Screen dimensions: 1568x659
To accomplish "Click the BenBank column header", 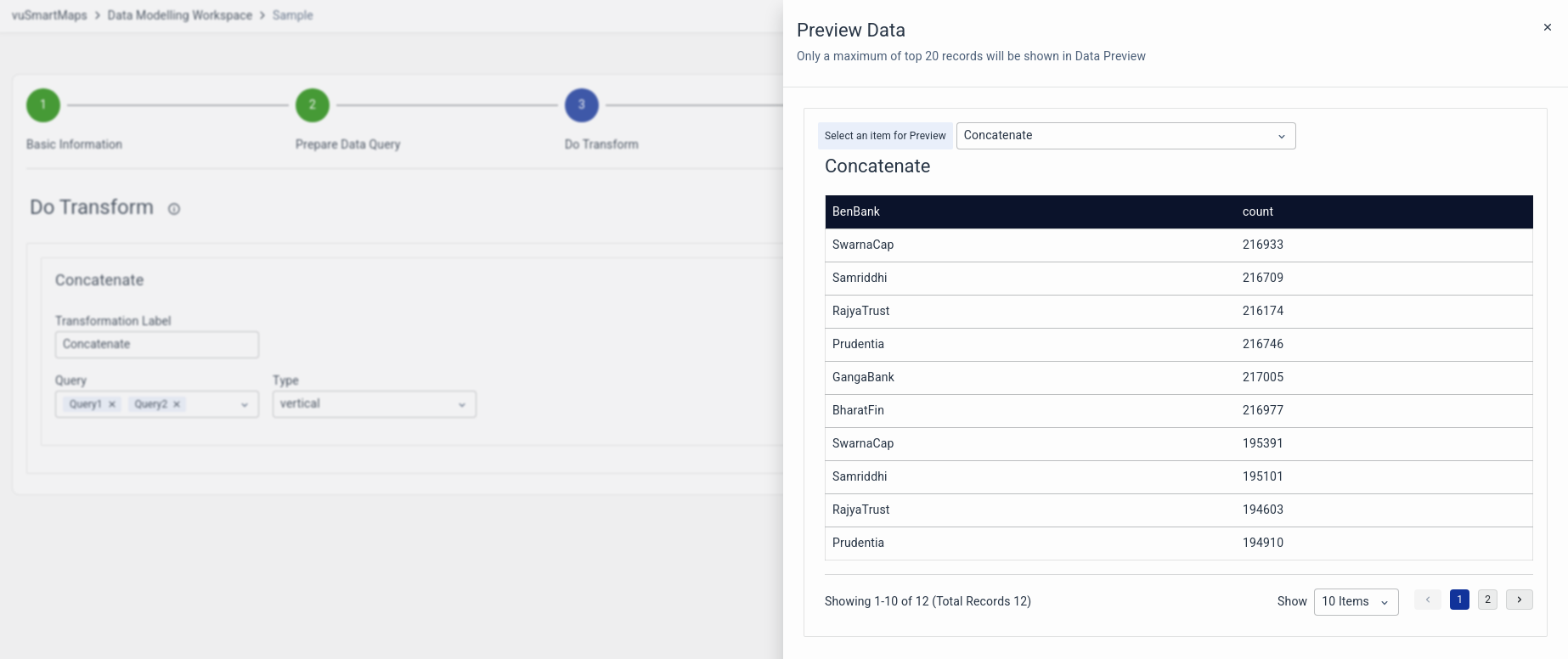I will [x=855, y=211].
